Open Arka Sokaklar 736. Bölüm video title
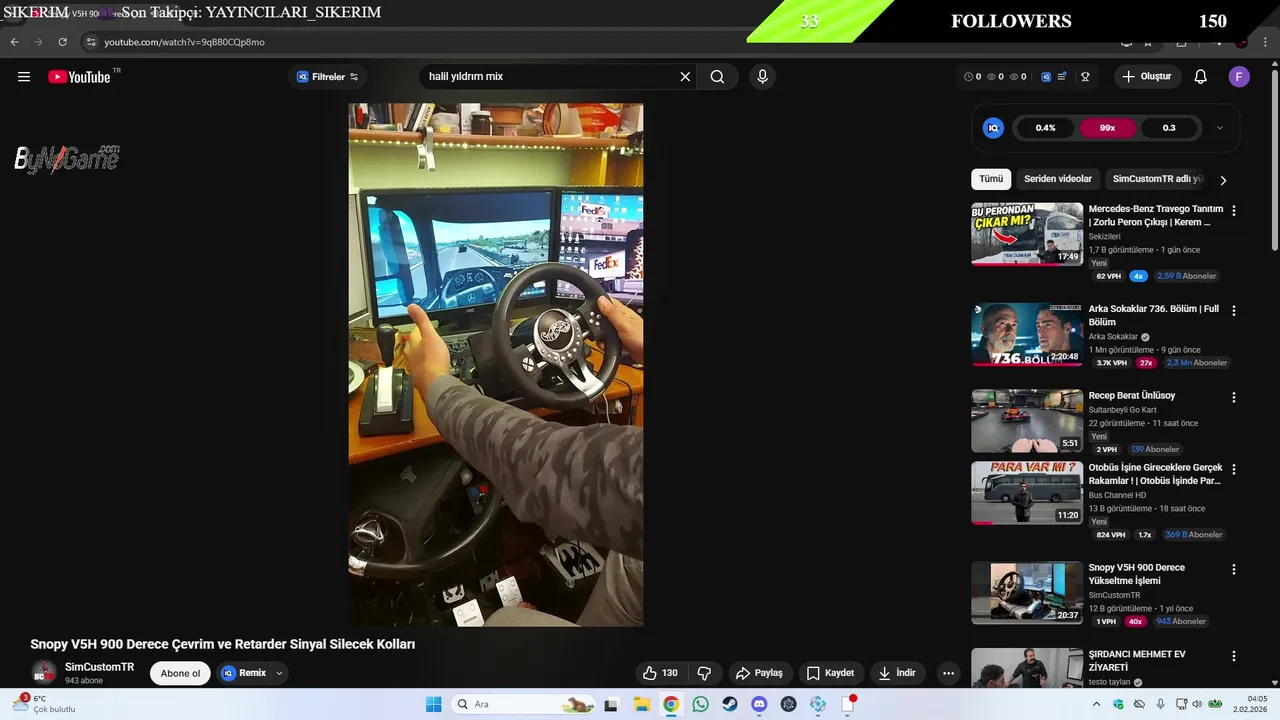Screen dimensions: 1280x720 (x=1153, y=315)
